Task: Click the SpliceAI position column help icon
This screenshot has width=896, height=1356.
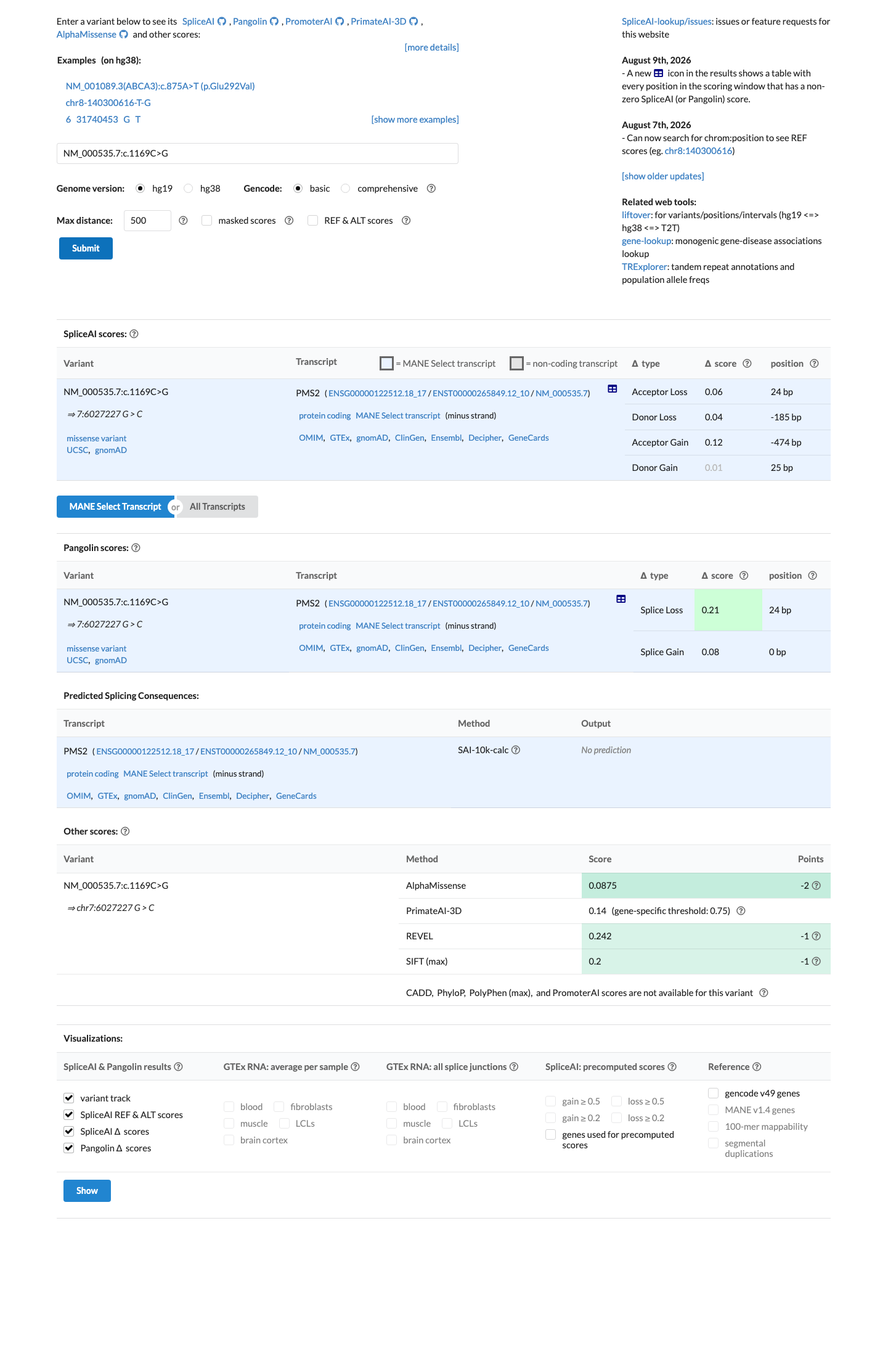Action: pos(814,364)
